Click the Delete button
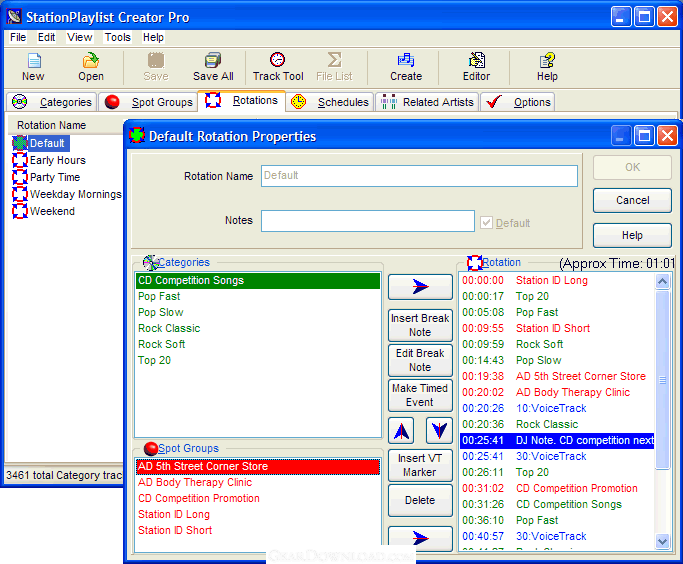Viewport: 683px width, 564px height. point(420,500)
